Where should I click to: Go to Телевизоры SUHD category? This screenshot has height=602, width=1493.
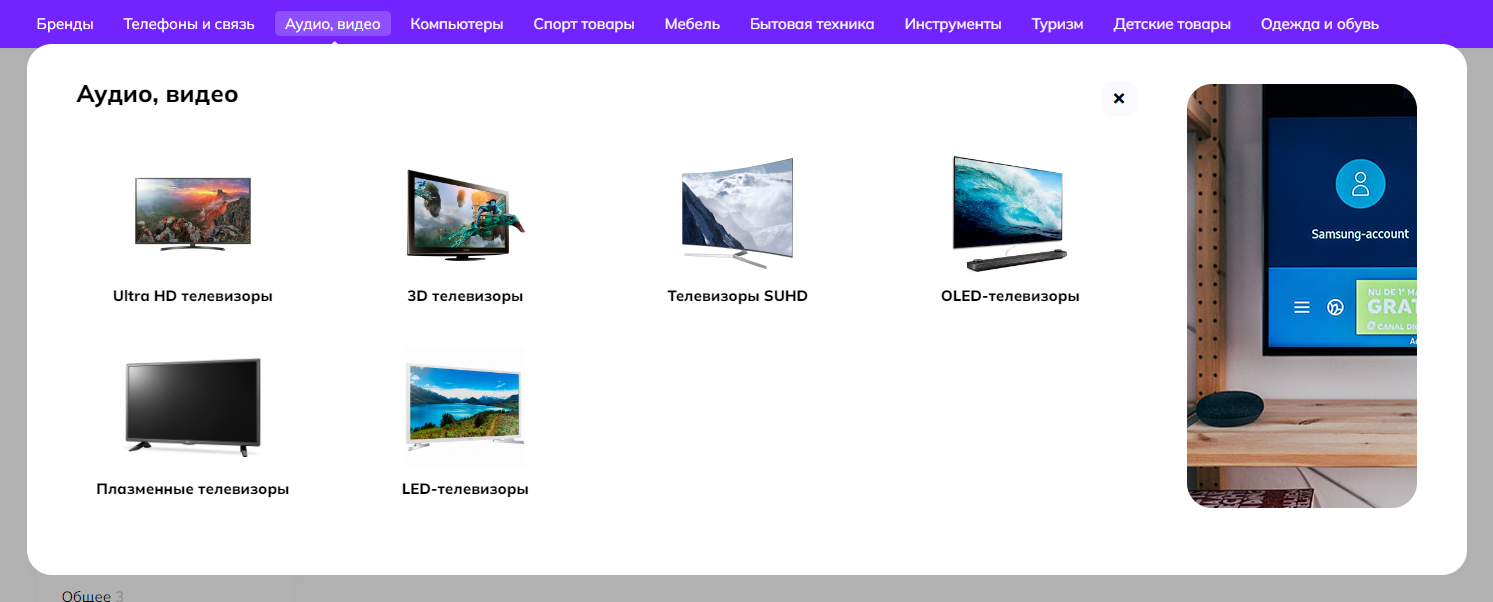pos(737,296)
